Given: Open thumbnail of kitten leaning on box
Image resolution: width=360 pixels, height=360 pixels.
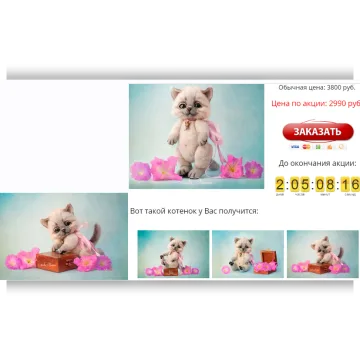Looking at the screenshot, I should 323,254.
